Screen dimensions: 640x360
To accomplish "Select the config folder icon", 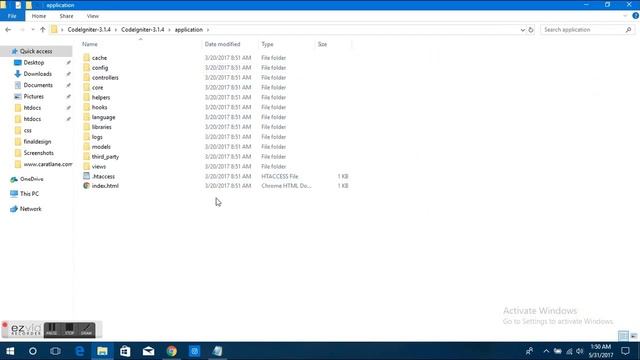I will (x=87, y=68).
